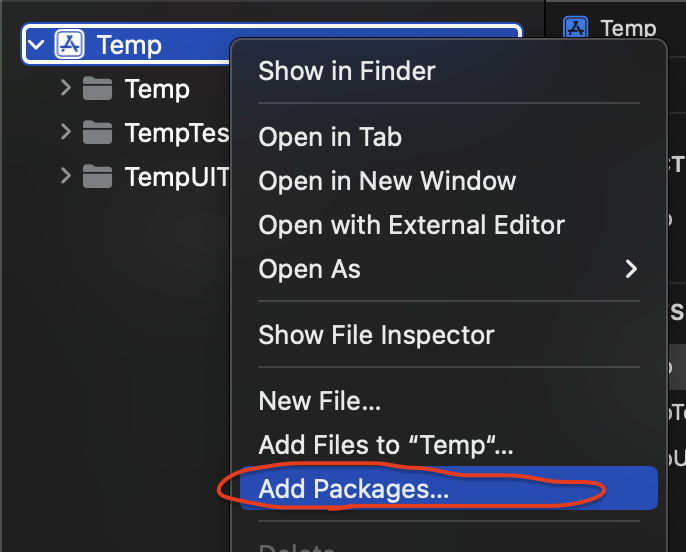This screenshot has height=552, width=686.
Task: Click the TempUITests folder icon
Action: [x=97, y=176]
